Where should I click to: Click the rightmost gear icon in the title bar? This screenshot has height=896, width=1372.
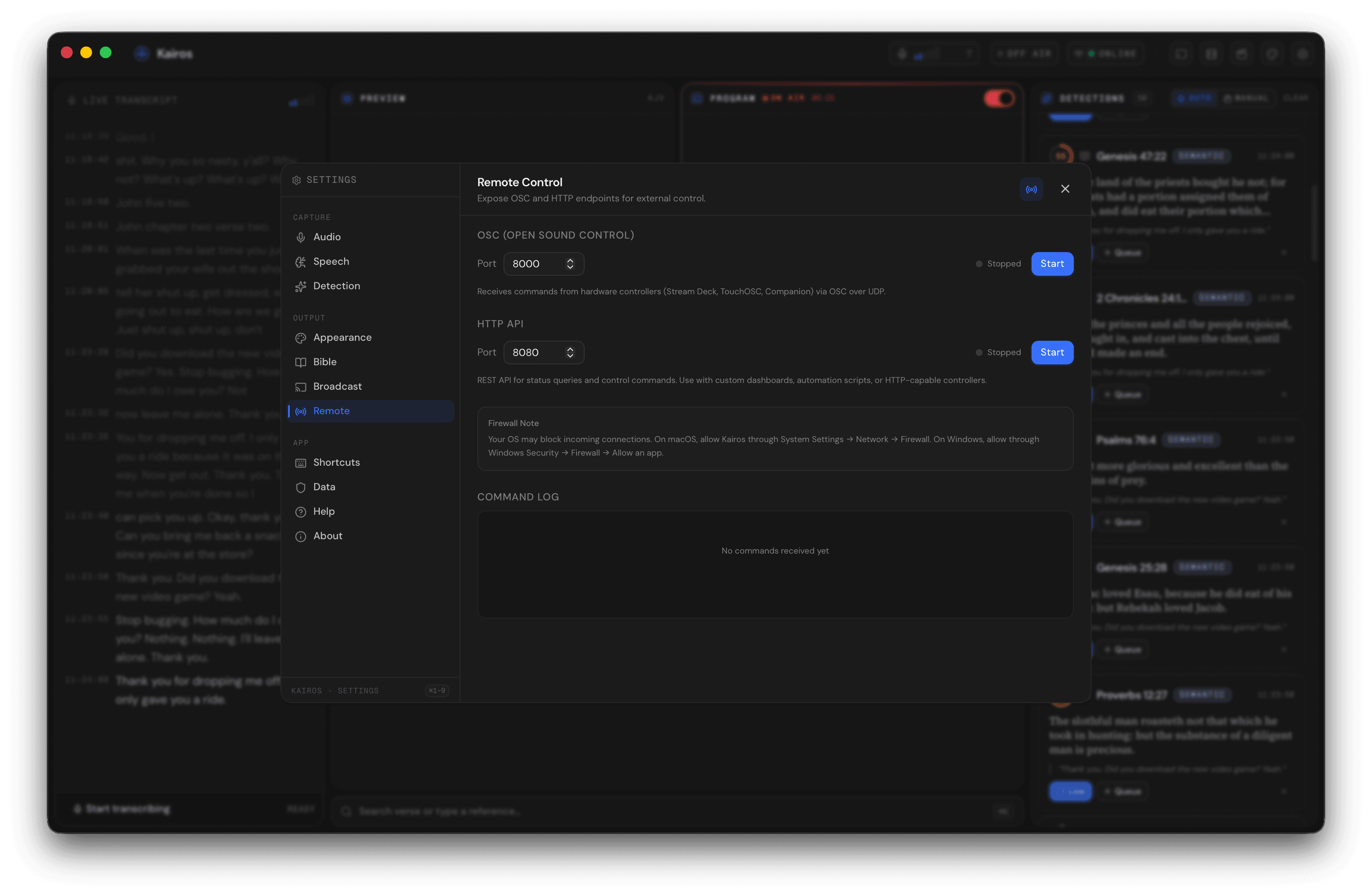[1302, 54]
